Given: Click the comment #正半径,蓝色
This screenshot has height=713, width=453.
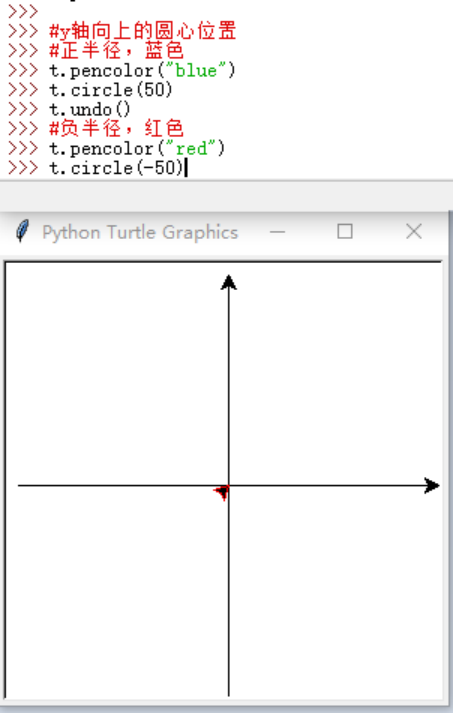Looking at the screenshot, I should point(116,50).
